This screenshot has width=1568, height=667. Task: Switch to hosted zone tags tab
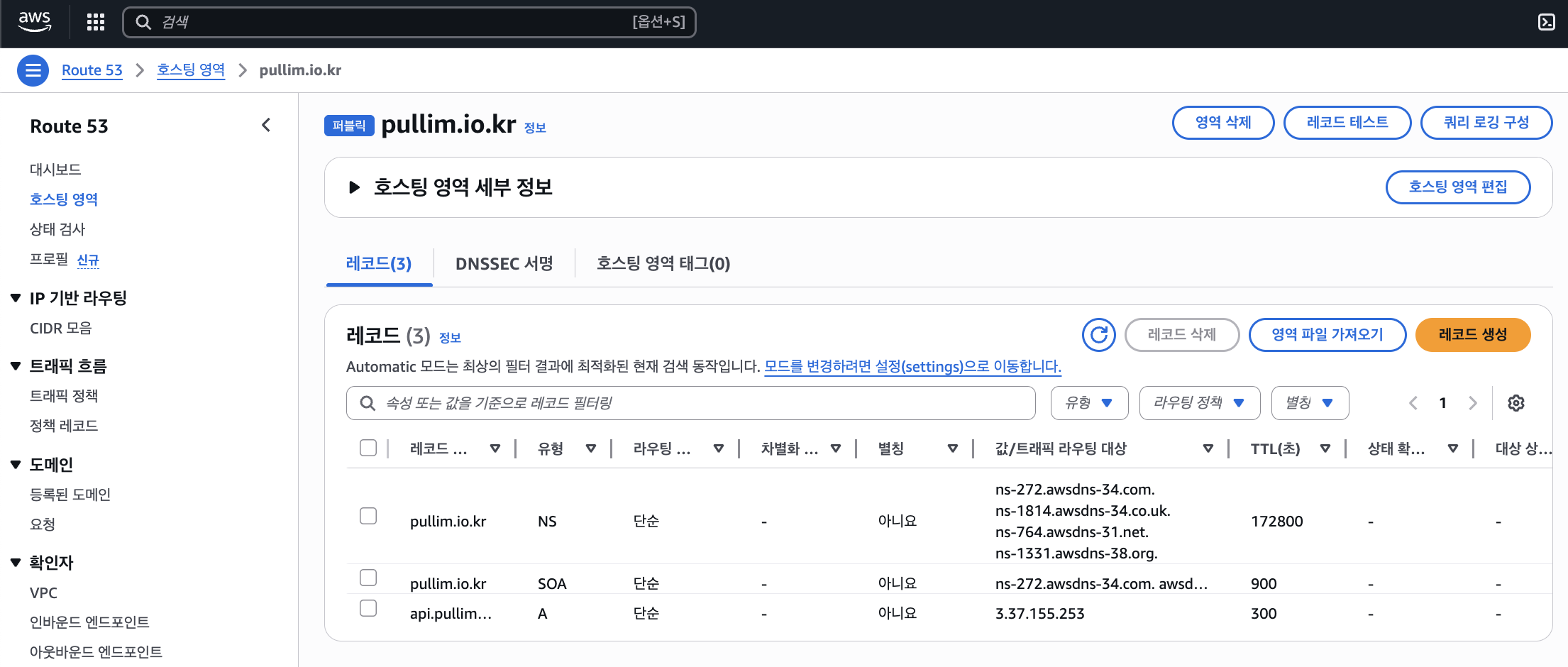[663, 264]
